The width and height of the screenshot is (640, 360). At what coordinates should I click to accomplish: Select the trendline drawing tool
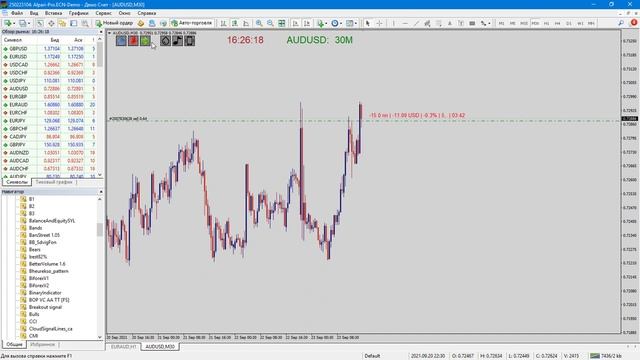click(416, 23)
